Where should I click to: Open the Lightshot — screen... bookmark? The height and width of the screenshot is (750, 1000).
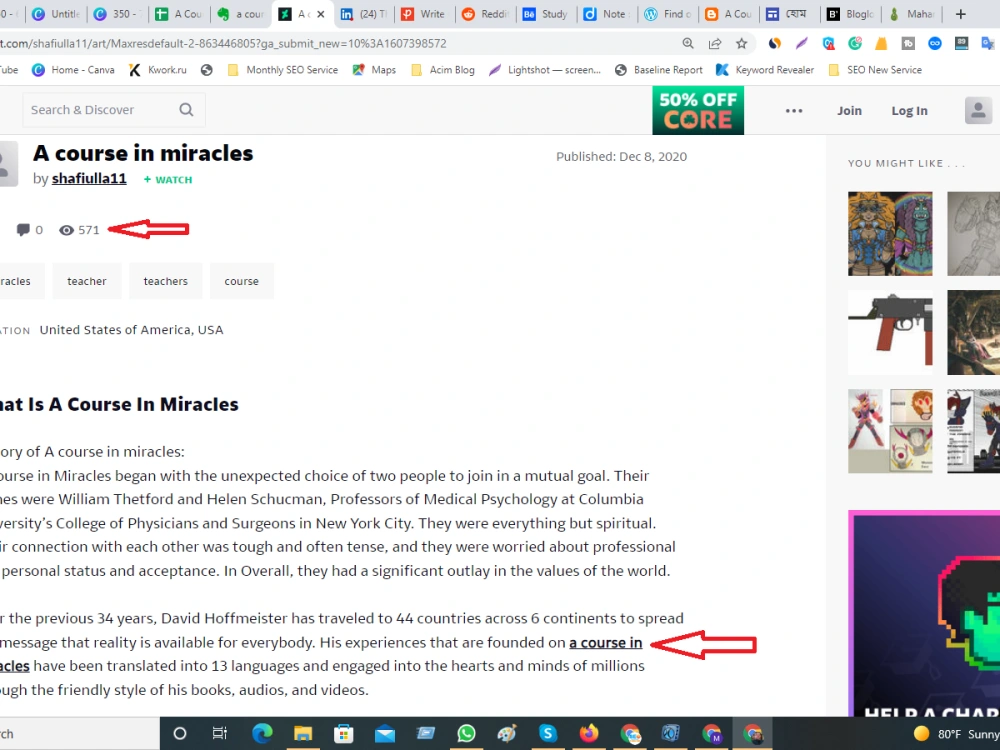pyautogui.click(x=545, y=70)
